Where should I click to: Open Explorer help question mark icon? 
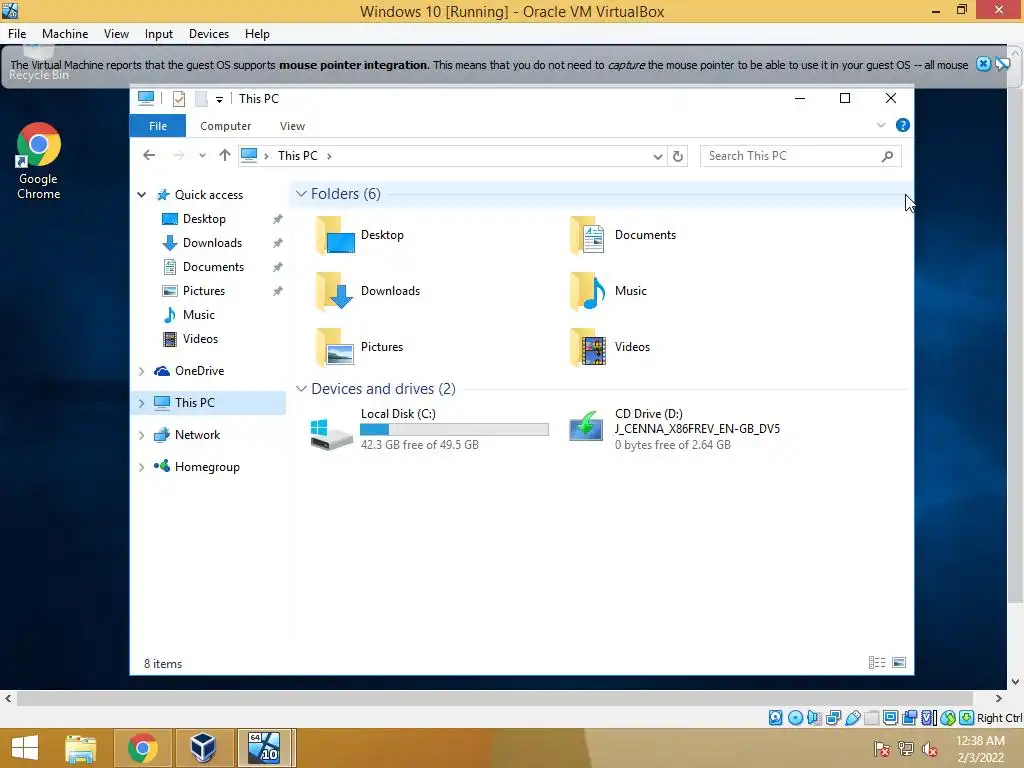click(x=903, y=125)
